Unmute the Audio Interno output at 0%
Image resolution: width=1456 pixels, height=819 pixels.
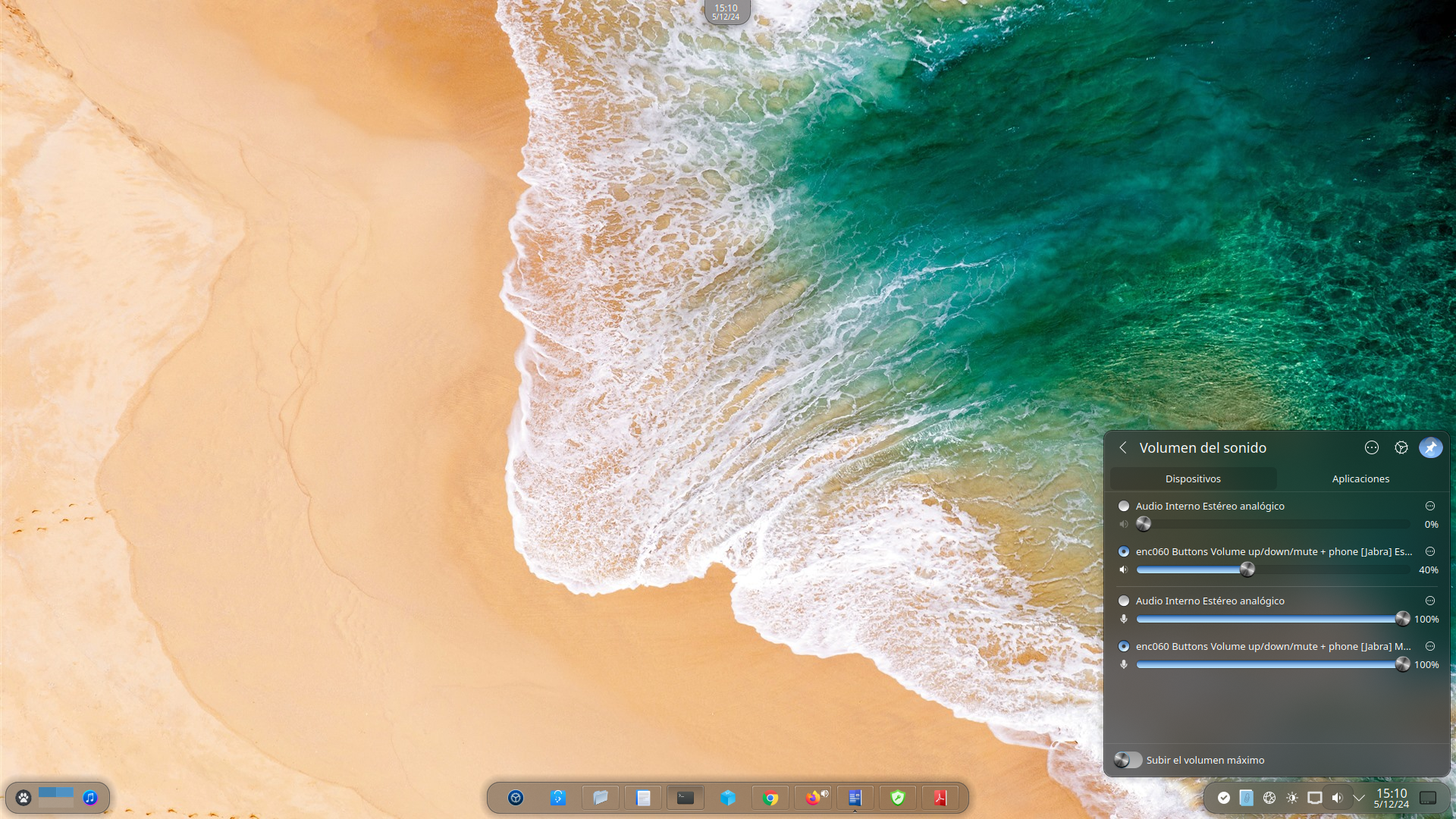[1124, 524]
